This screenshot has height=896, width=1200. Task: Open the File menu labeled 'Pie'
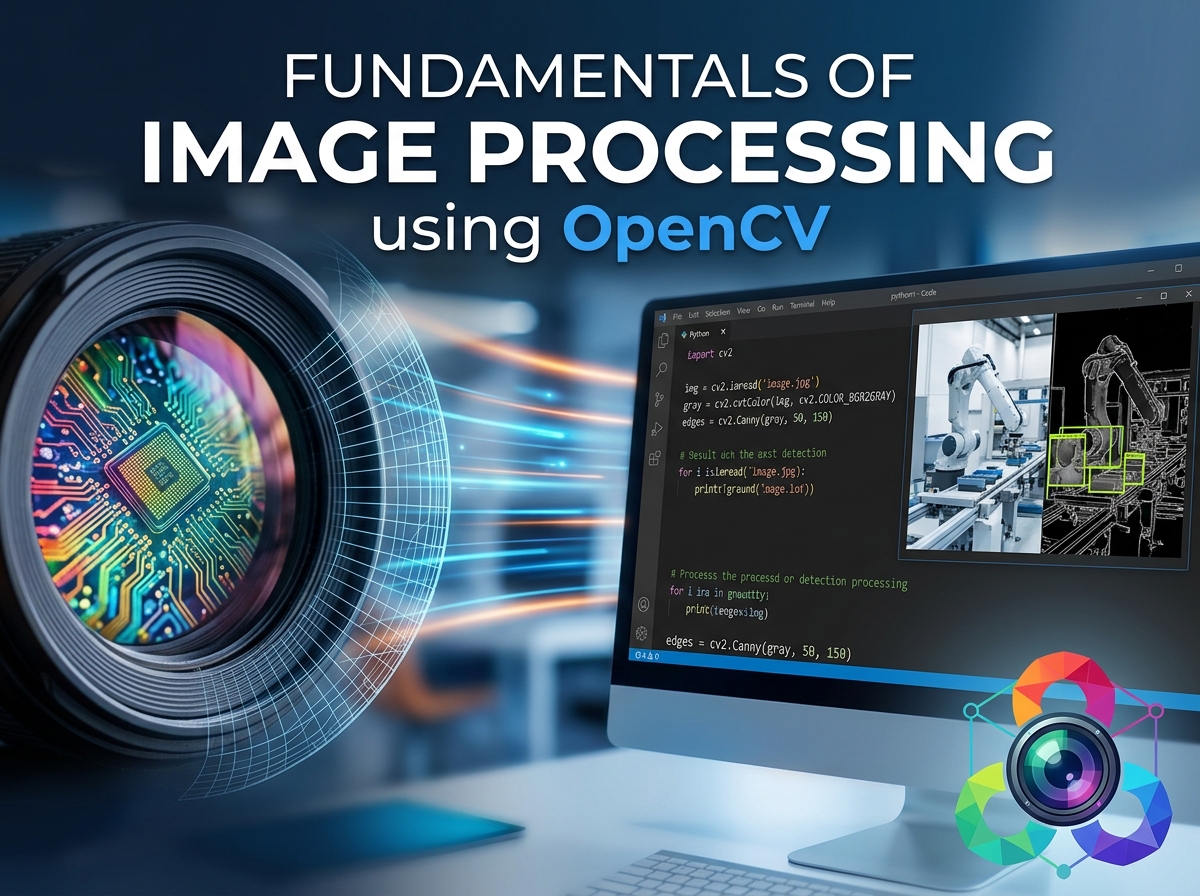tap(677, 316)
